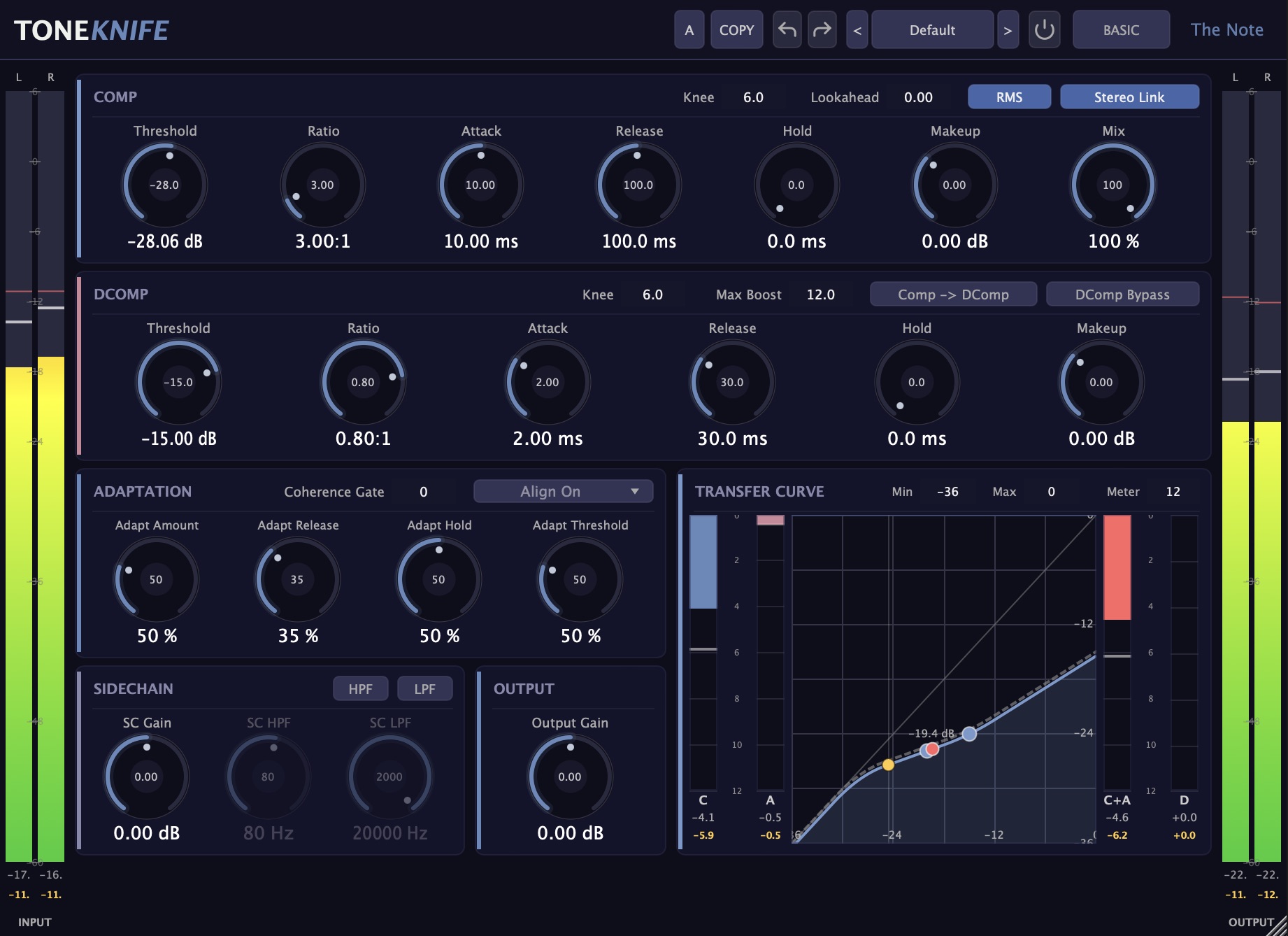This screenshot has height=936, width=1288.
Task: Click the redo arrow icon
Action: point(822,29)
